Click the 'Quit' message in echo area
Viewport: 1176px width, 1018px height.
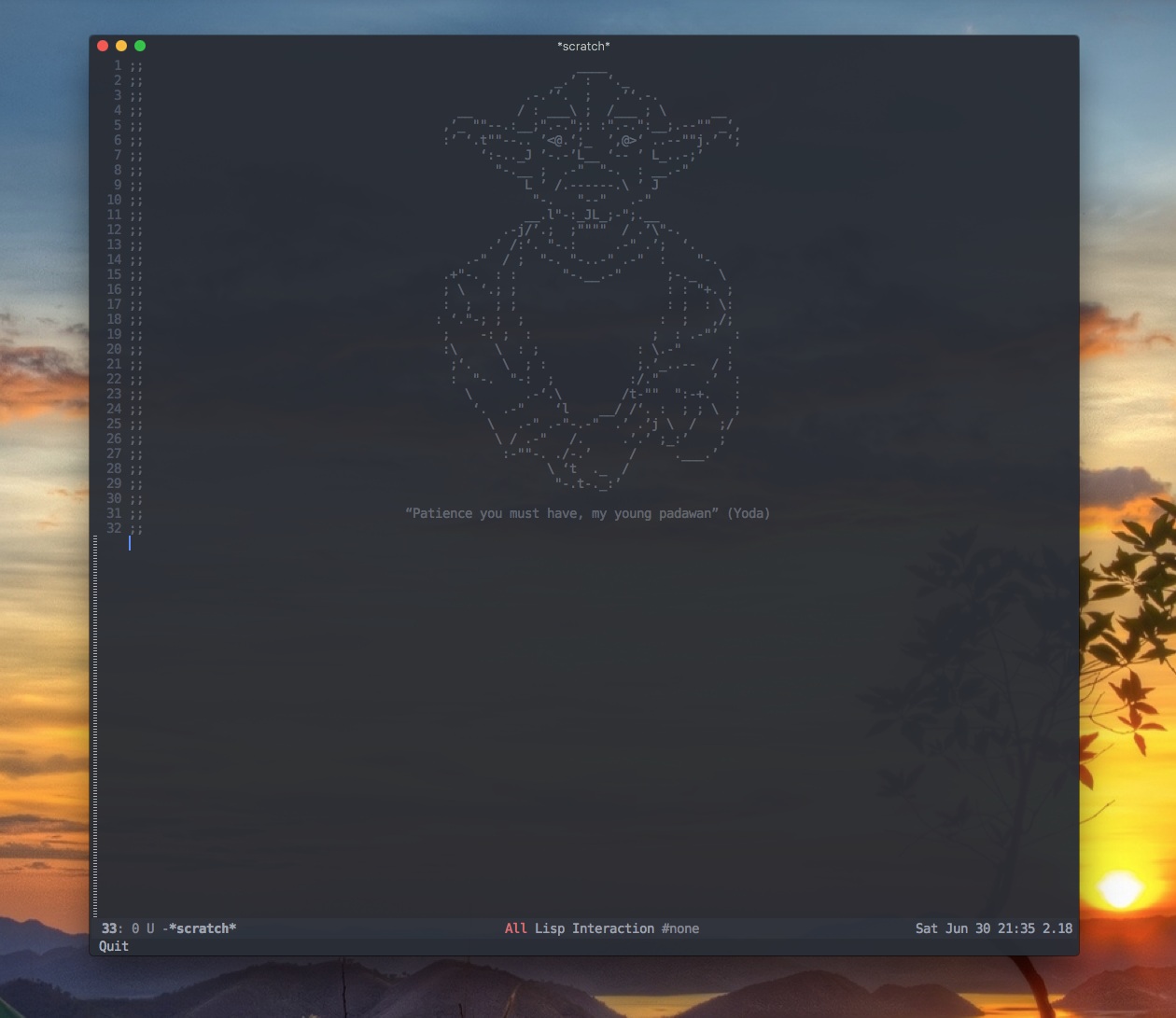tap(114, 946)
